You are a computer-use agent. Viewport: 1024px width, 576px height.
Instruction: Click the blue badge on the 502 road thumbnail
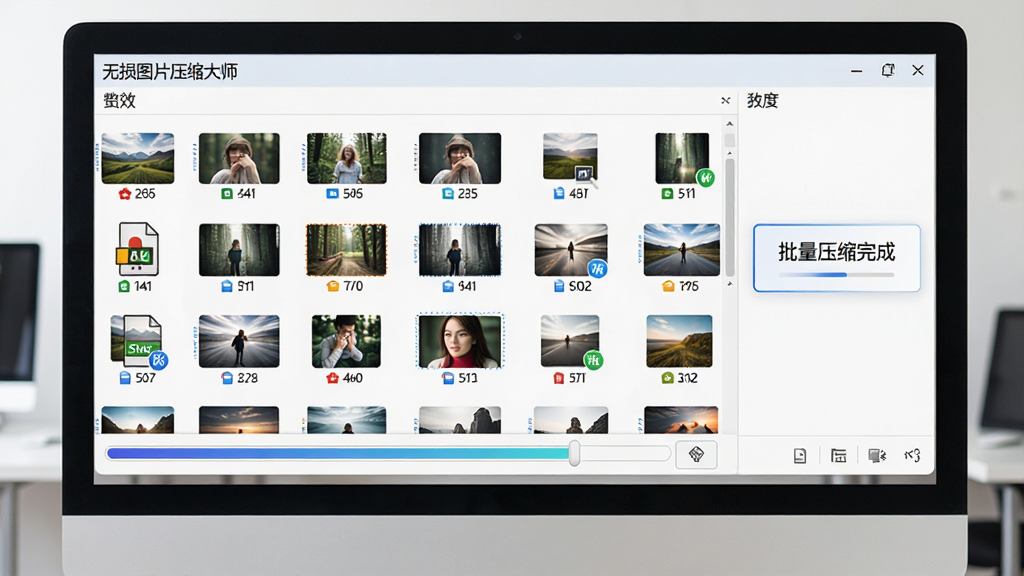click(597, 268)
